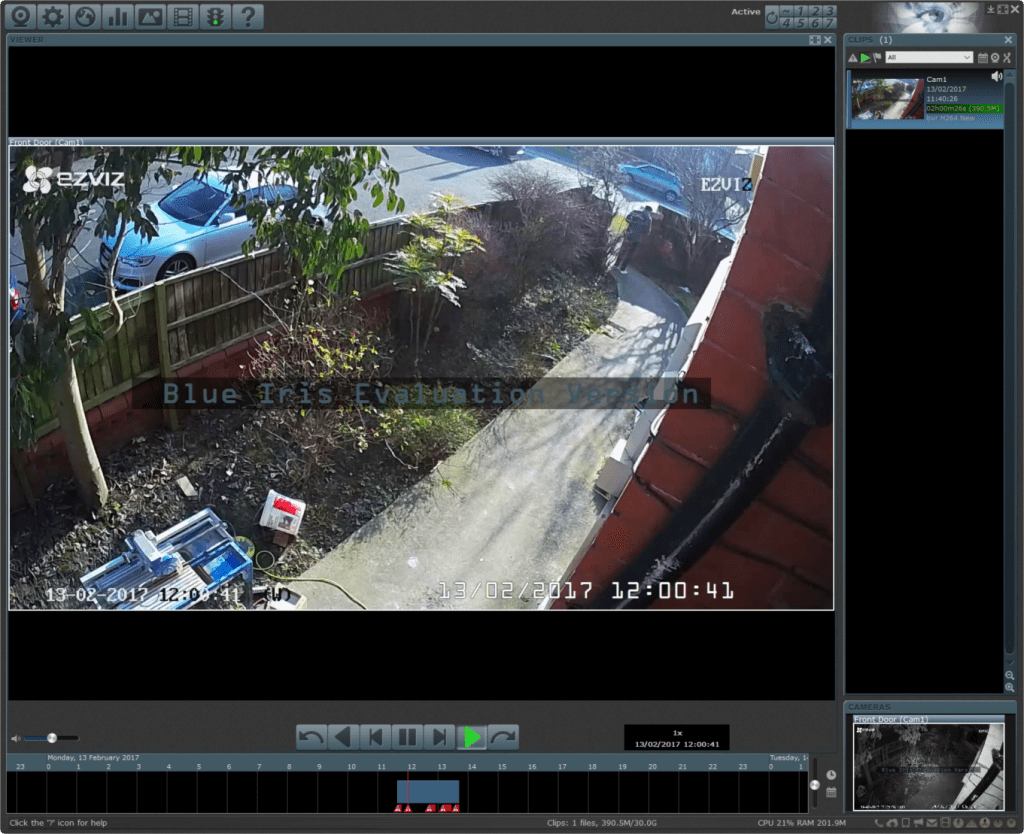Pause playback with the pause button
Screen dimensions: 1024x834
click(407, 737)
